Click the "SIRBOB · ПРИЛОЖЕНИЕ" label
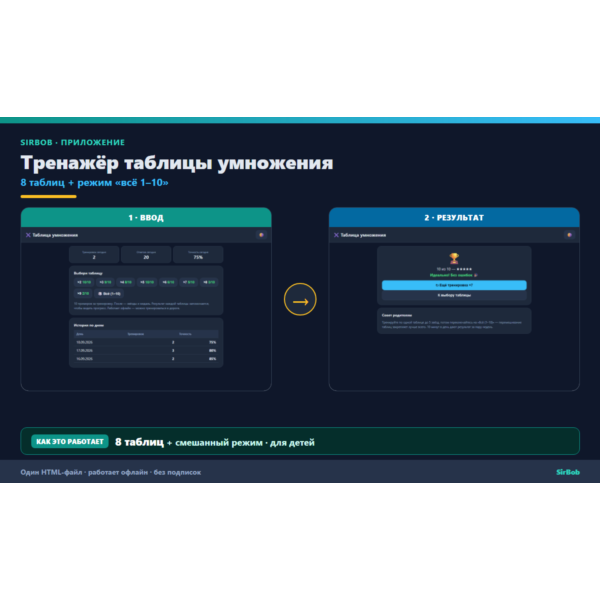The height and width of the screenshot is (600, 600). pos(73,142)
